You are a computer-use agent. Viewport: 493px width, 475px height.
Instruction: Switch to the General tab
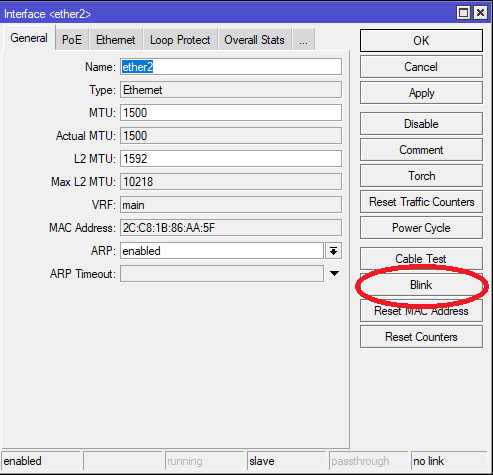(29, 38)
